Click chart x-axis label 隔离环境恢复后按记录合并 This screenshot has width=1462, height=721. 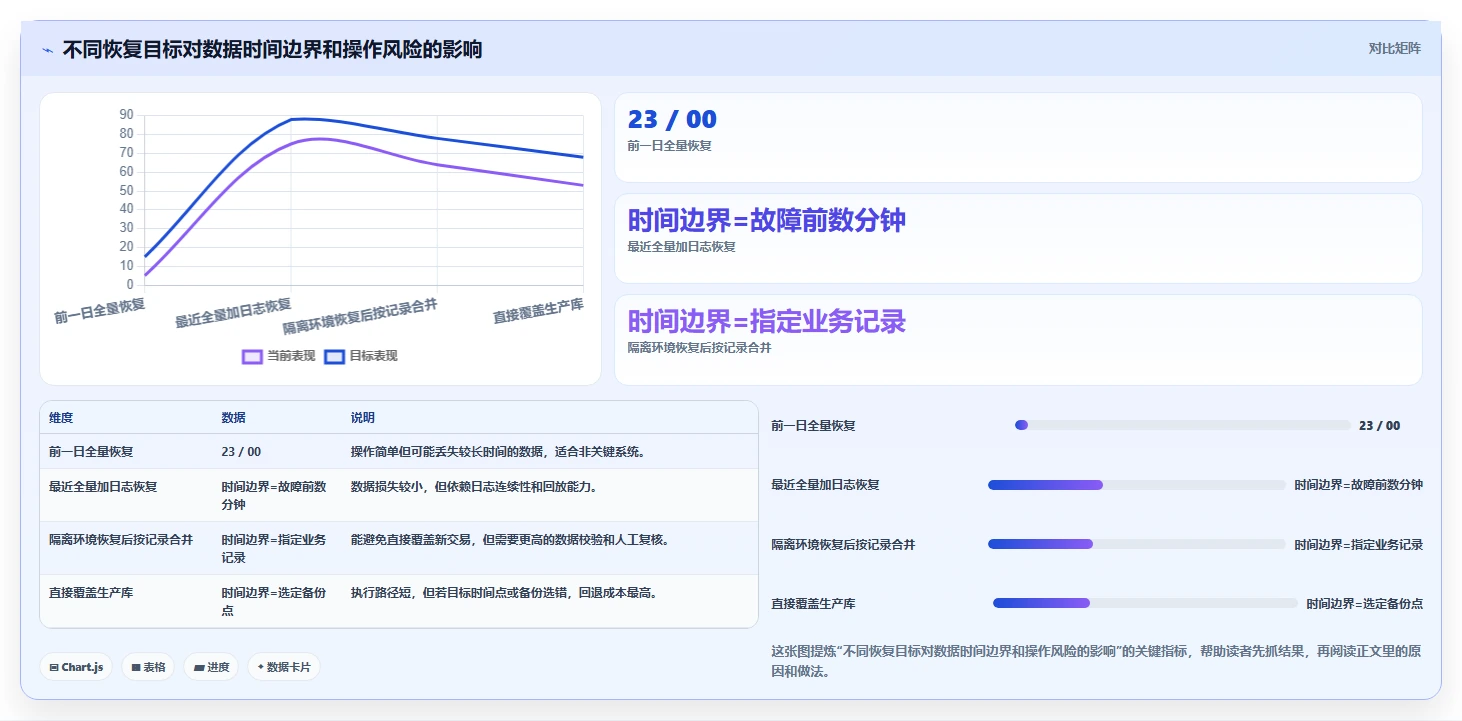click(x=361, y=316)
